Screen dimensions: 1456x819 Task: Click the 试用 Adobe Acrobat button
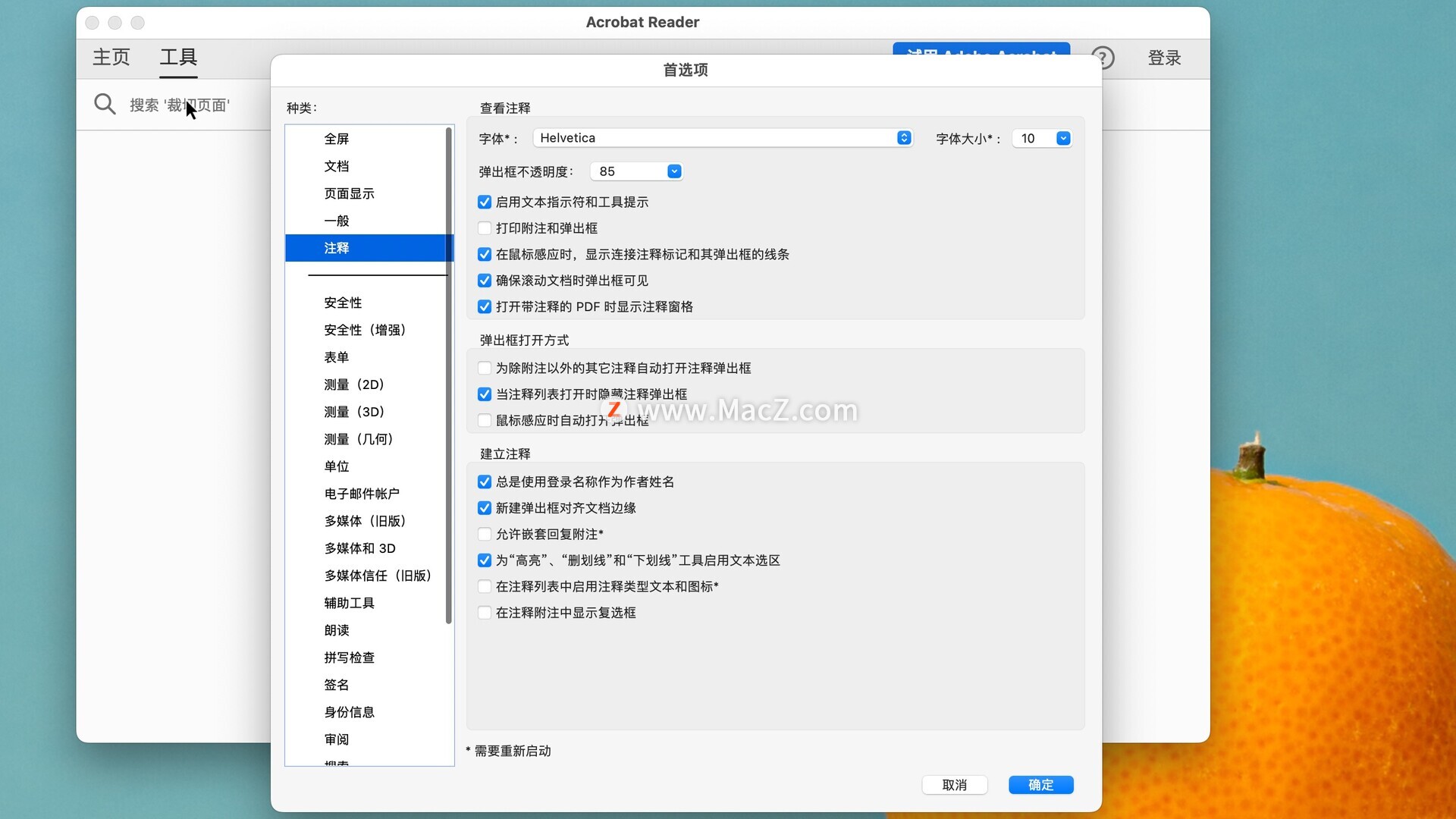981,49
